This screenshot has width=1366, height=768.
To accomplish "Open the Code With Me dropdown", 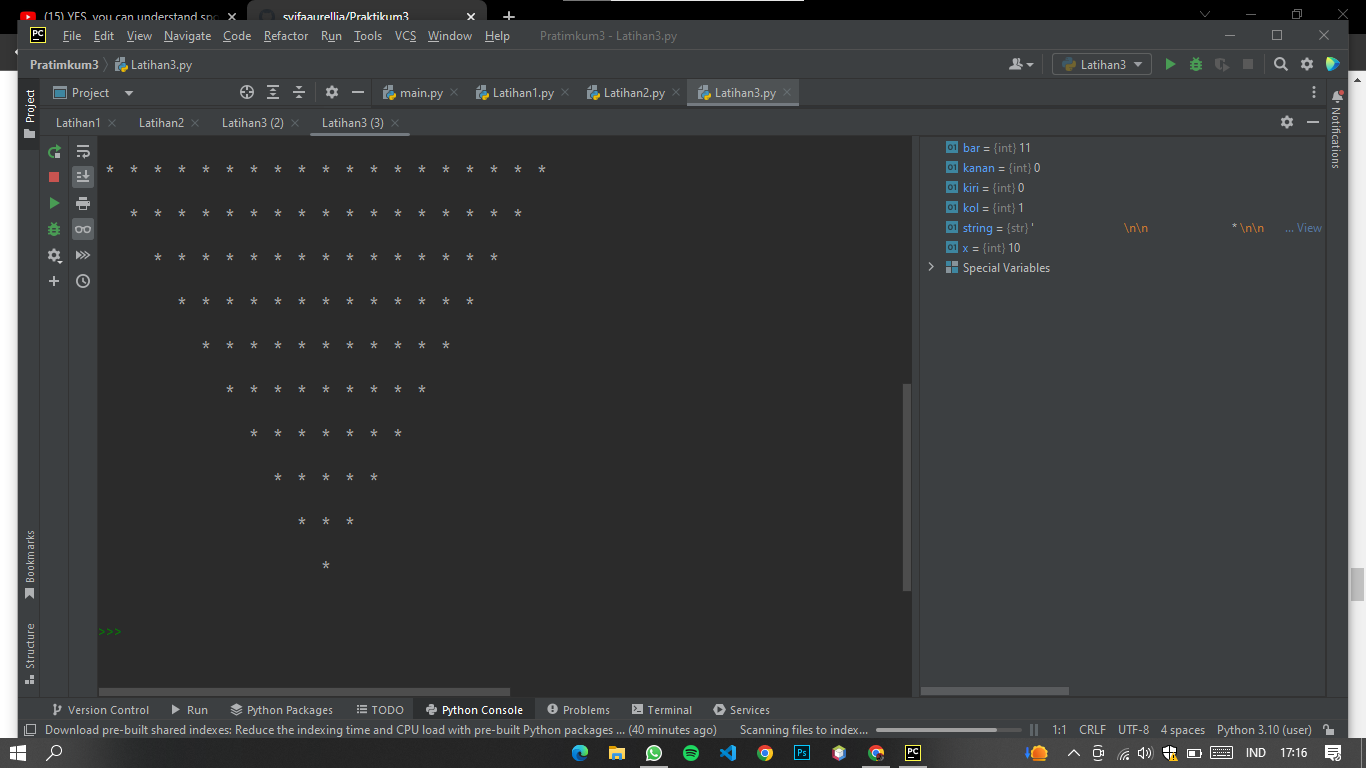I will [x=1021, y=64].
